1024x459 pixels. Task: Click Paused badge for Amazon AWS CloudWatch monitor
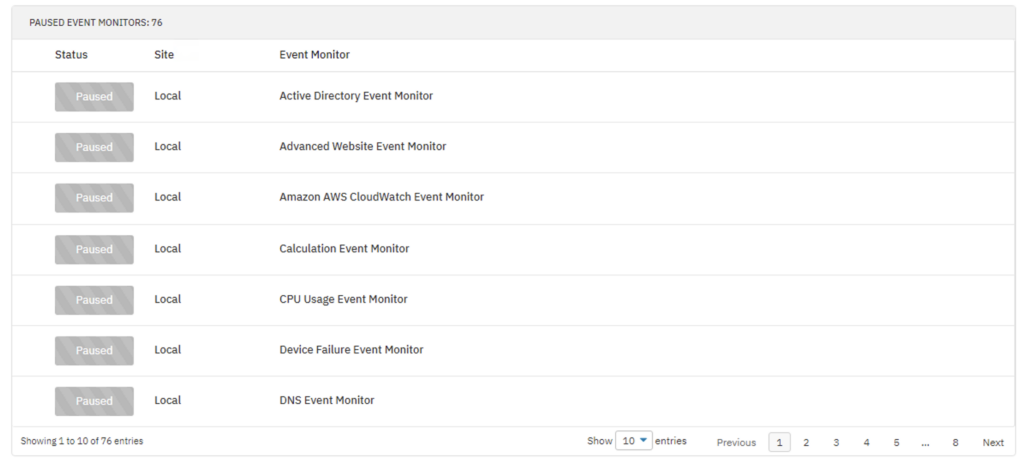(x=94, y=198)
